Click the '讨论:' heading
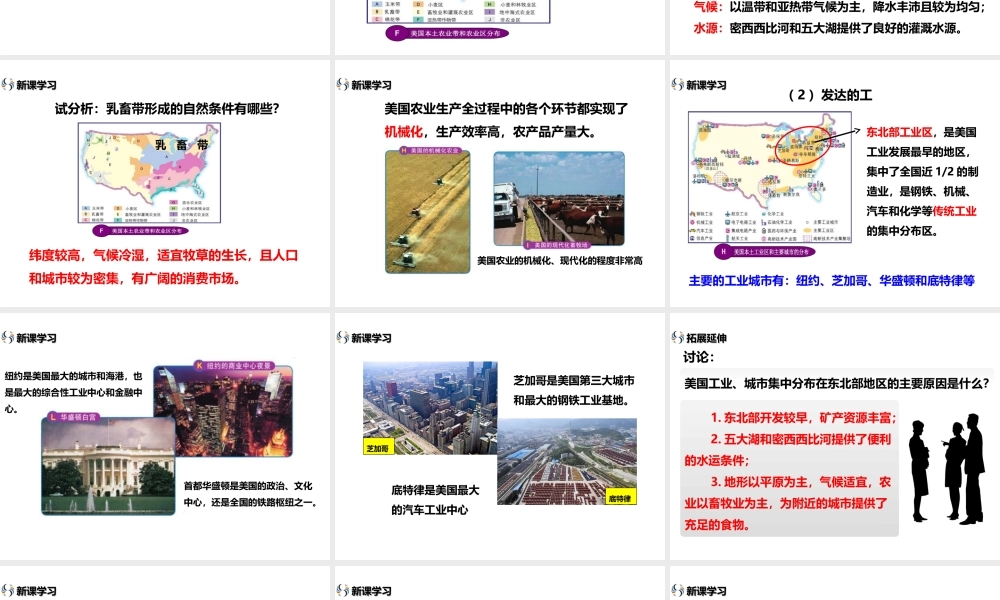This screenshot has height=600, width=1000. (698, 357)
